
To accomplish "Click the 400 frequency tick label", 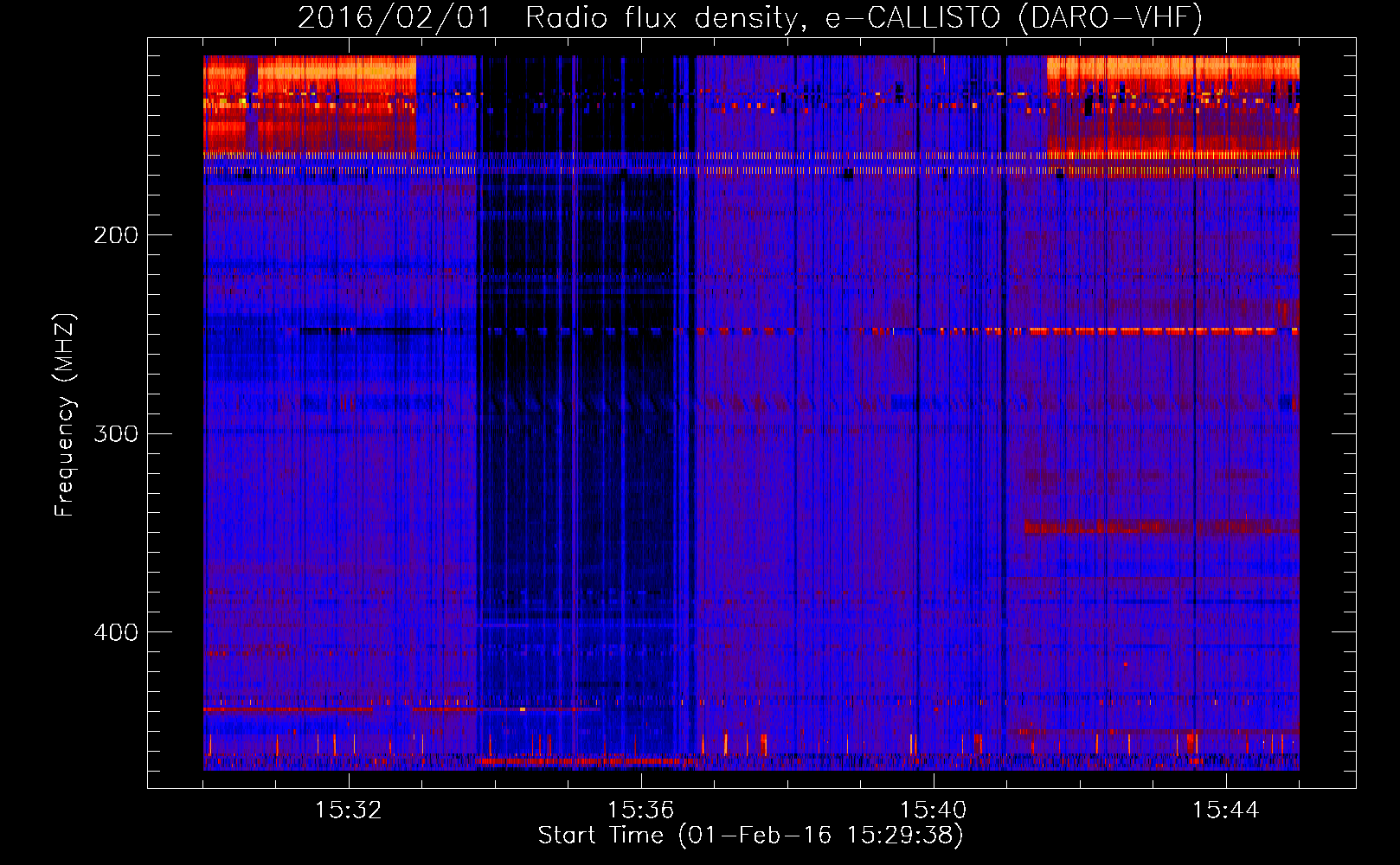I will click(x=116, y=632).
